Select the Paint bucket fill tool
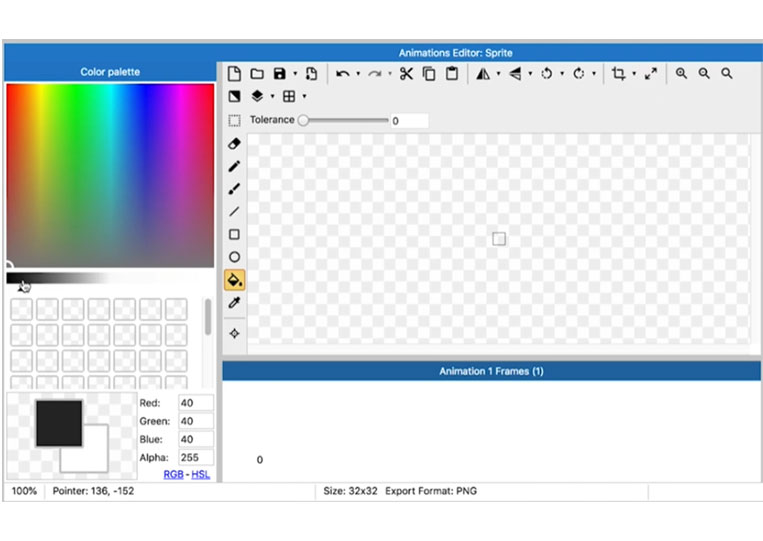This screenshot has height=541, width=763. (x=235, y=280)
